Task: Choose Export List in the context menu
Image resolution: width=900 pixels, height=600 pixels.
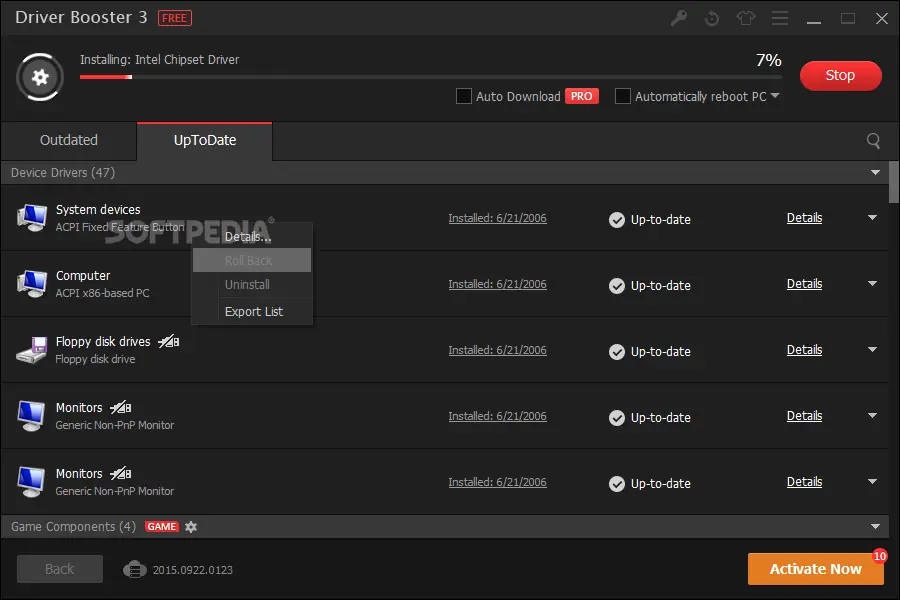Action: (252, 312)
